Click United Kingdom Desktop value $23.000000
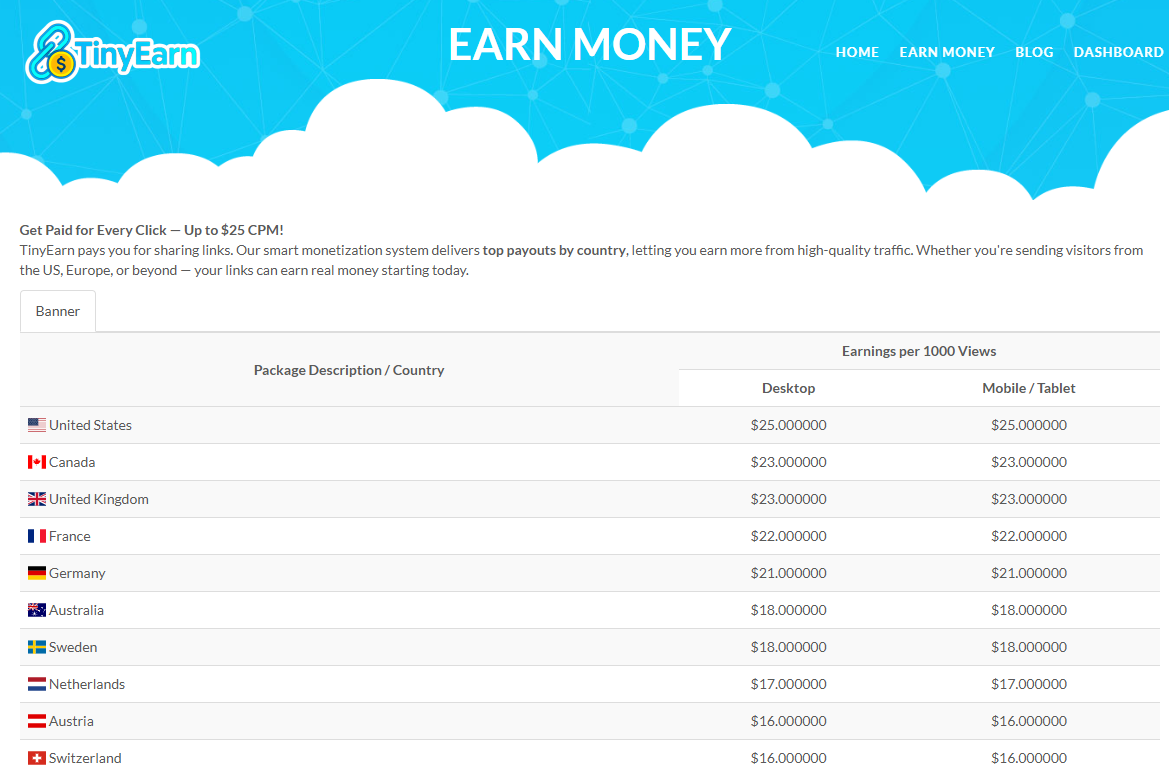Image resolution: width=1169 pixels, height=772 pixels. click(x=789, y=499)
